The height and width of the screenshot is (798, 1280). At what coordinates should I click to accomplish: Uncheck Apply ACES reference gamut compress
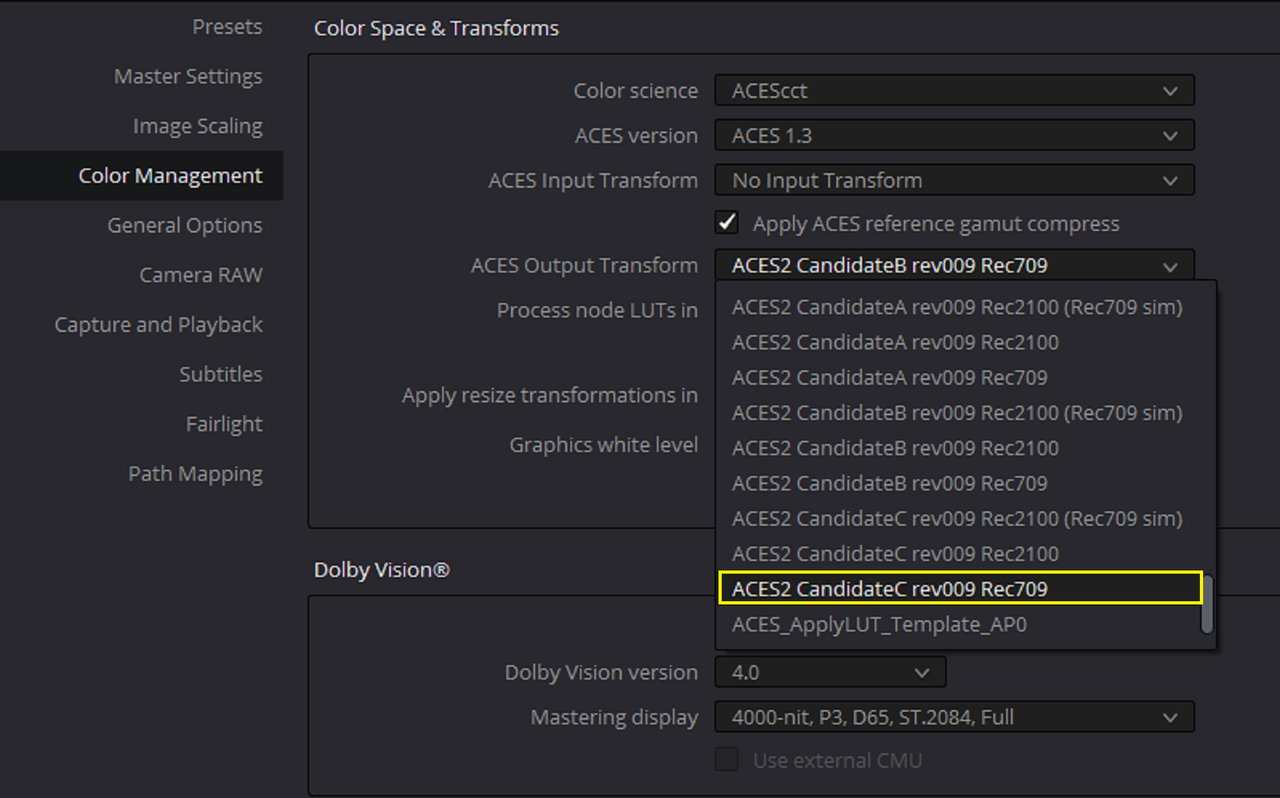pos(727,223)
